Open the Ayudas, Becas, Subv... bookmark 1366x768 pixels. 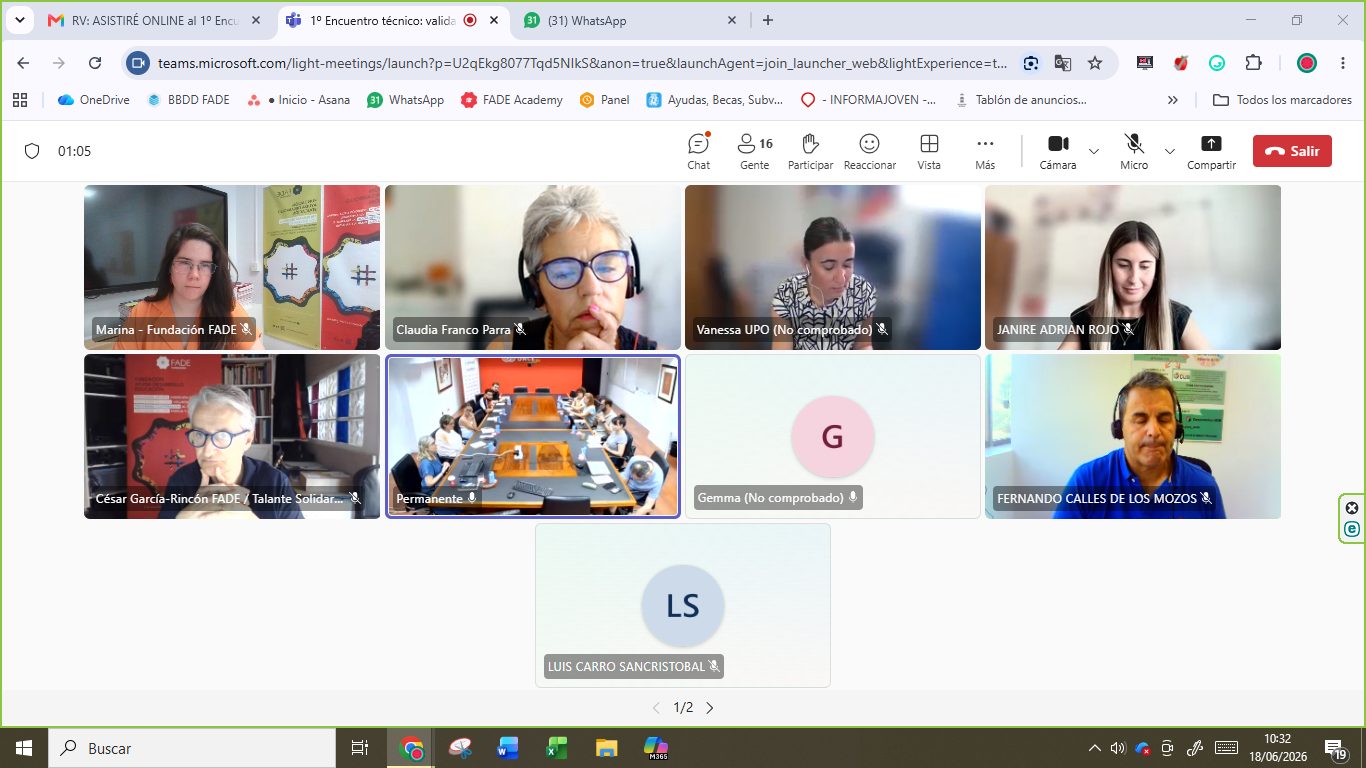click(714, 100)
